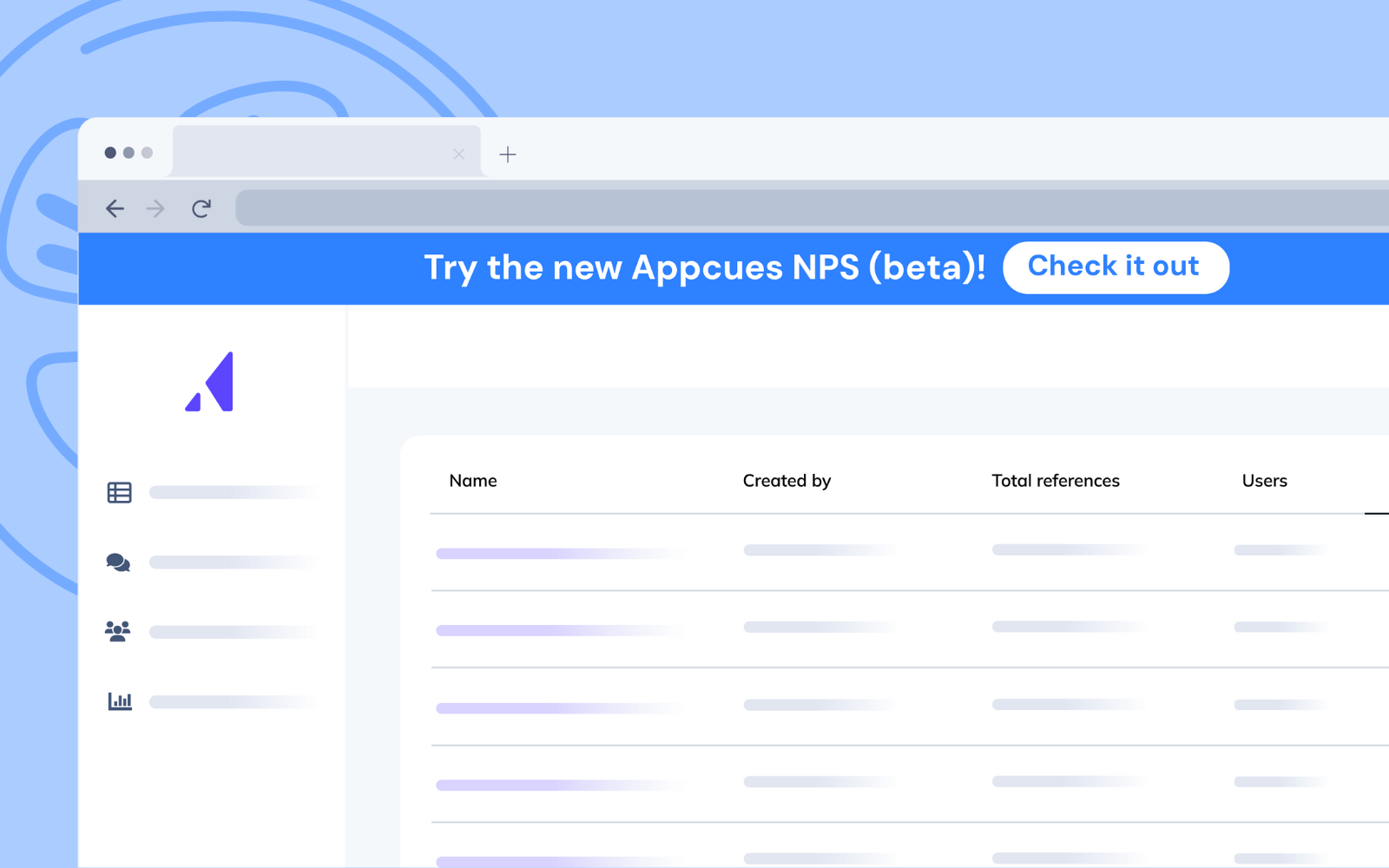Select the open browser tab
Image resolution: width=1389 pixels, height=868 pixels.
pos(326,151)
